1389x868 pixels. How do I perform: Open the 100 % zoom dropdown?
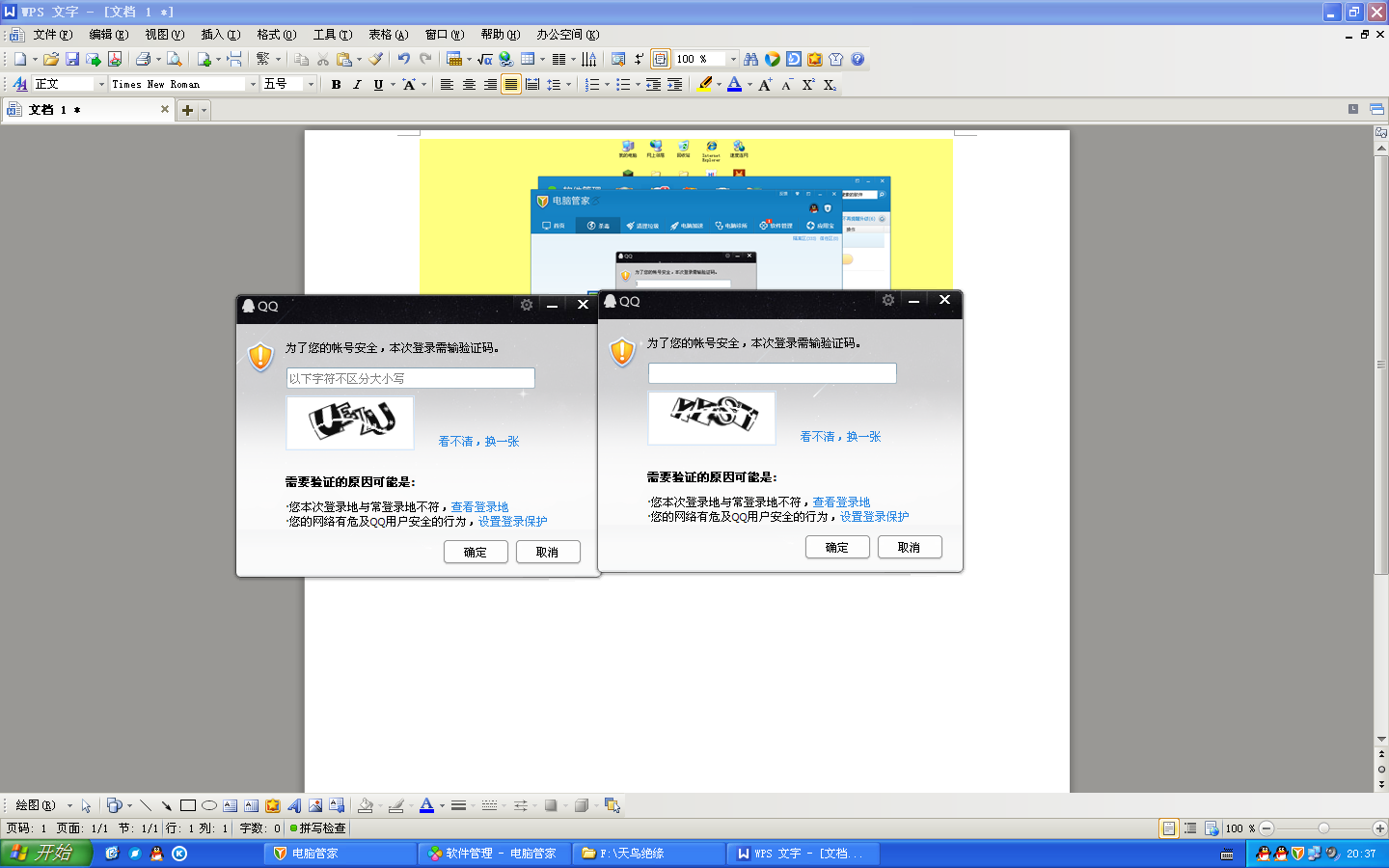(733, 59)
